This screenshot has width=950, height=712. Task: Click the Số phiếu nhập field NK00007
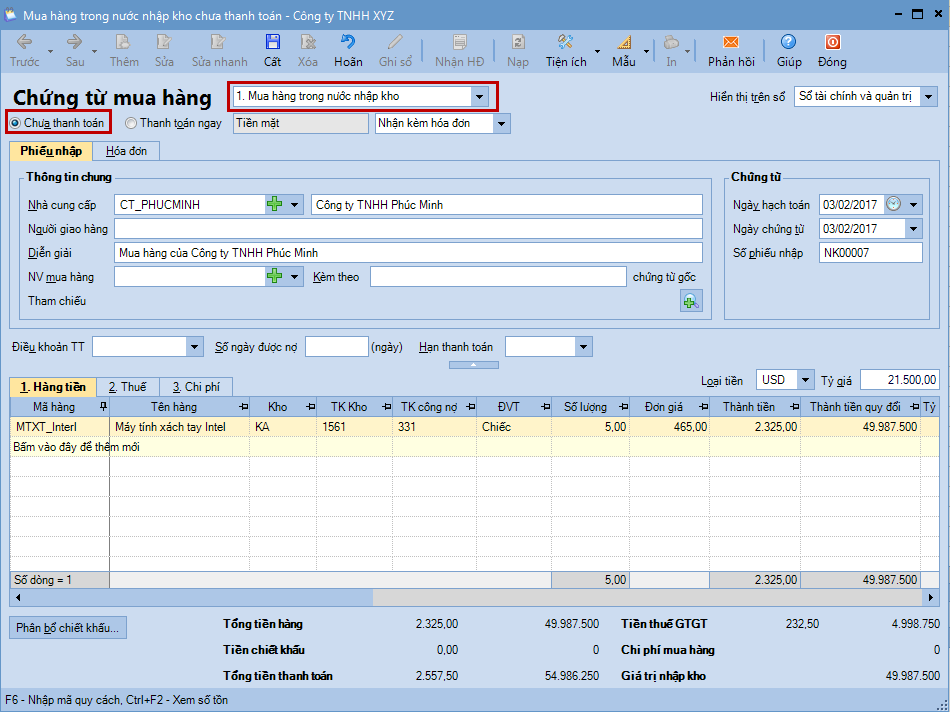coord(870,253)
